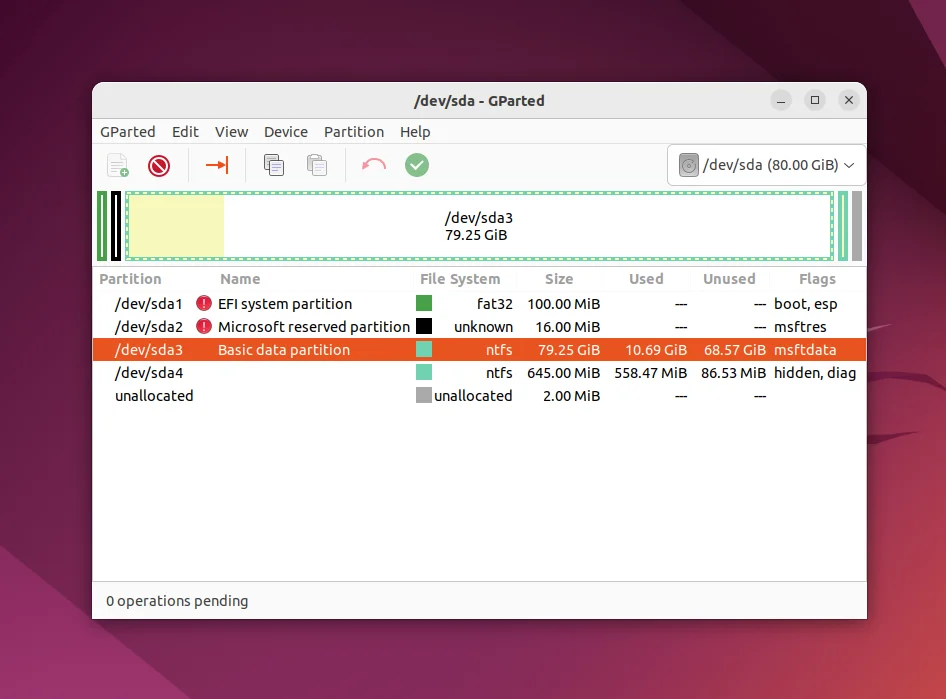Click the red Delete partition icon

pyautogui.click(x=159, y=165)
